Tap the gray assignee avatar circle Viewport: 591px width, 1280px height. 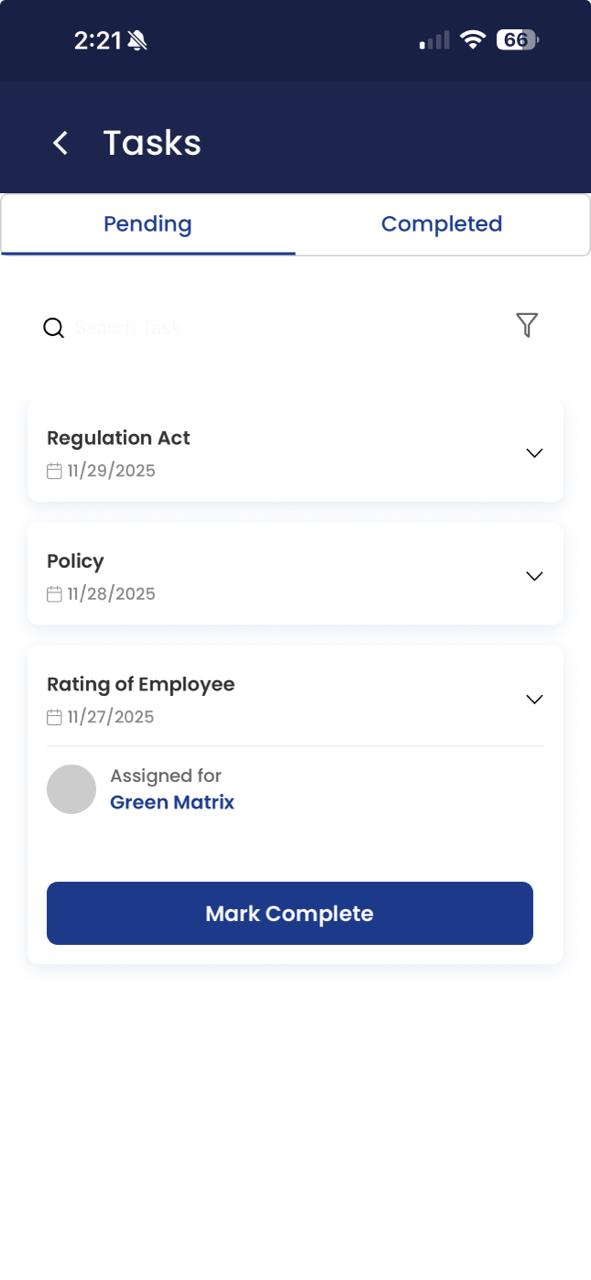[71, 789]
